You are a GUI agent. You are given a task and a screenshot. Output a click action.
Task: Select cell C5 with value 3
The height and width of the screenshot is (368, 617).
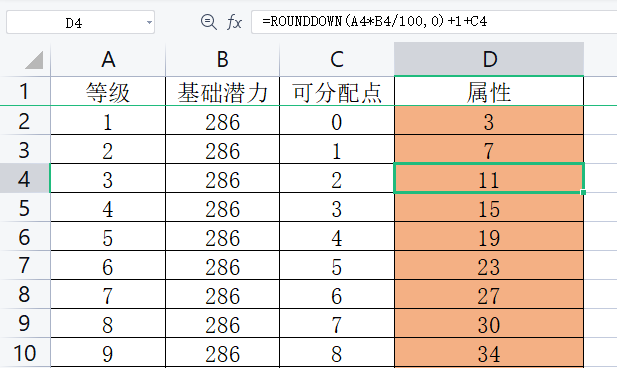[337, 207]
